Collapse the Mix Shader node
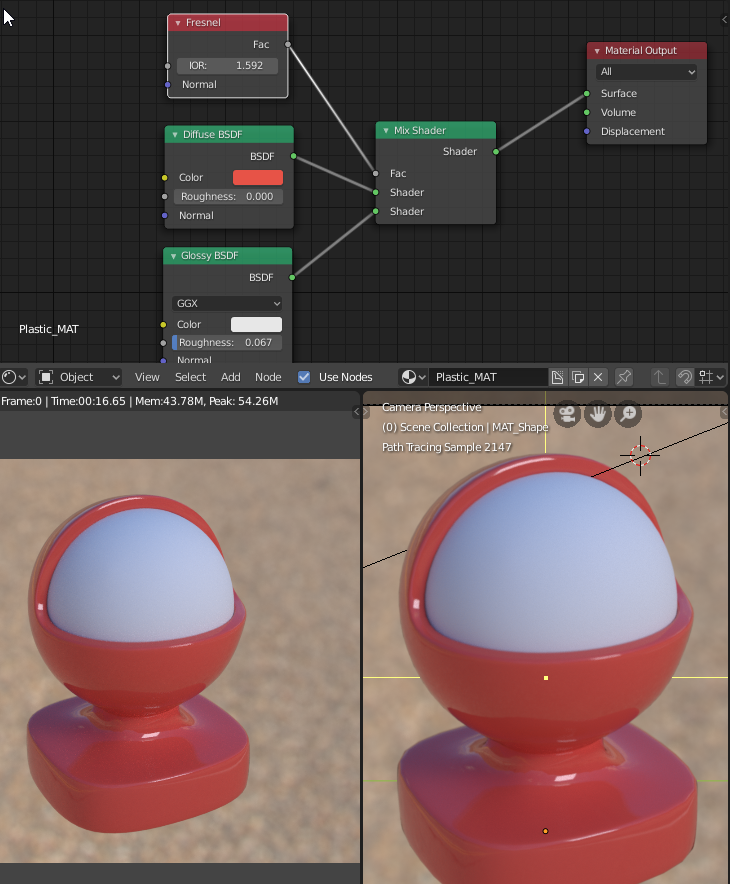730x884 pixels. tap(386, 131)
